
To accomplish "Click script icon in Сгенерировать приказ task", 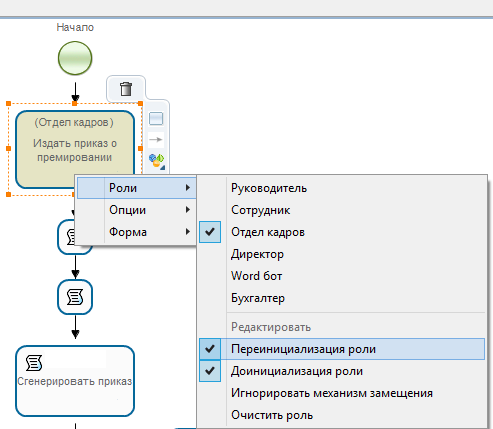I will (34, 363).
